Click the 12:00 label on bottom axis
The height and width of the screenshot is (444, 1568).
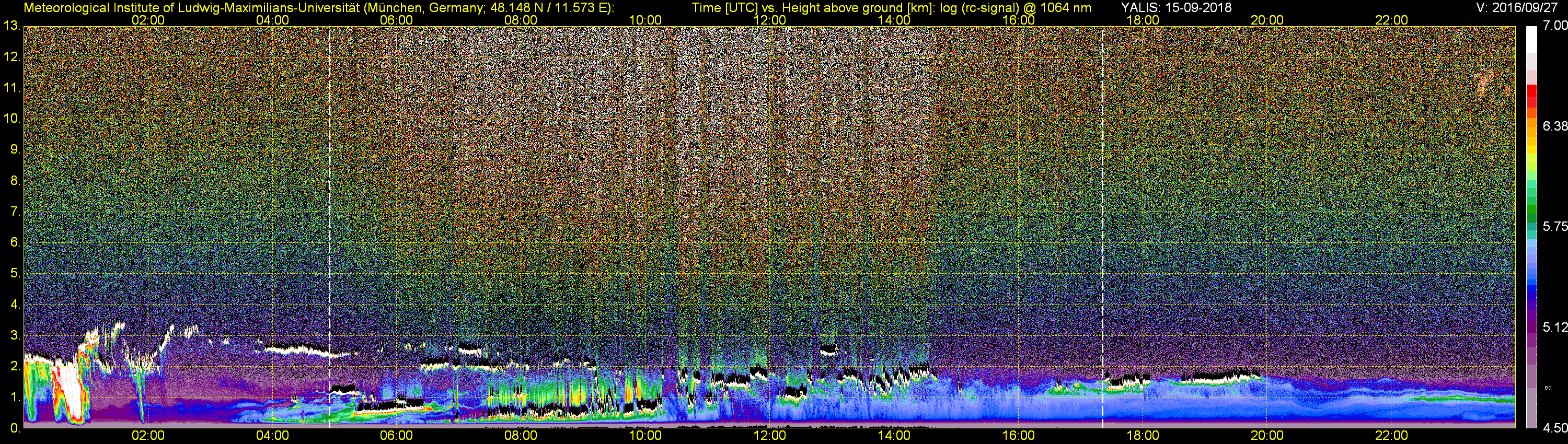pos(769,436)
